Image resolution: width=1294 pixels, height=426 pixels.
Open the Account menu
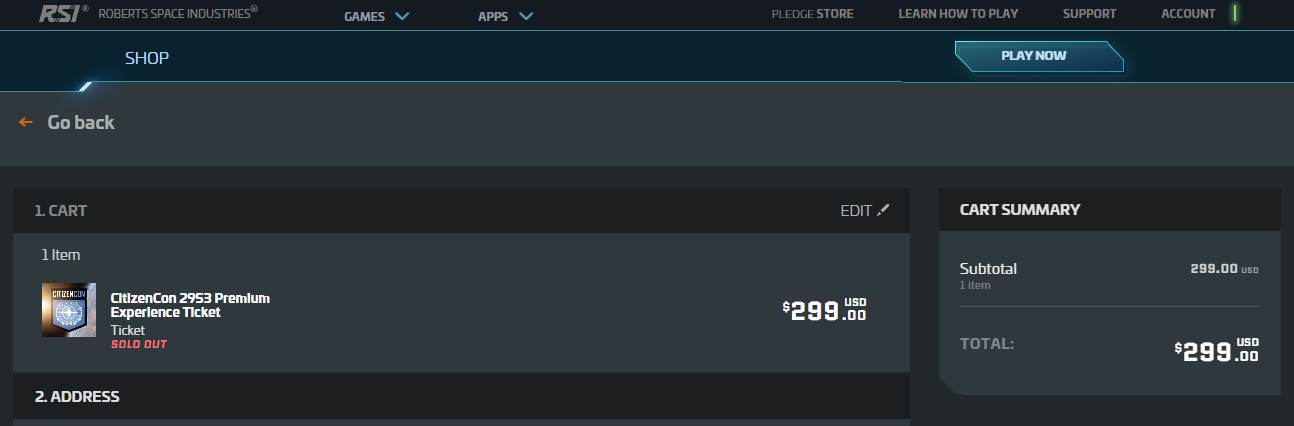1188,14
